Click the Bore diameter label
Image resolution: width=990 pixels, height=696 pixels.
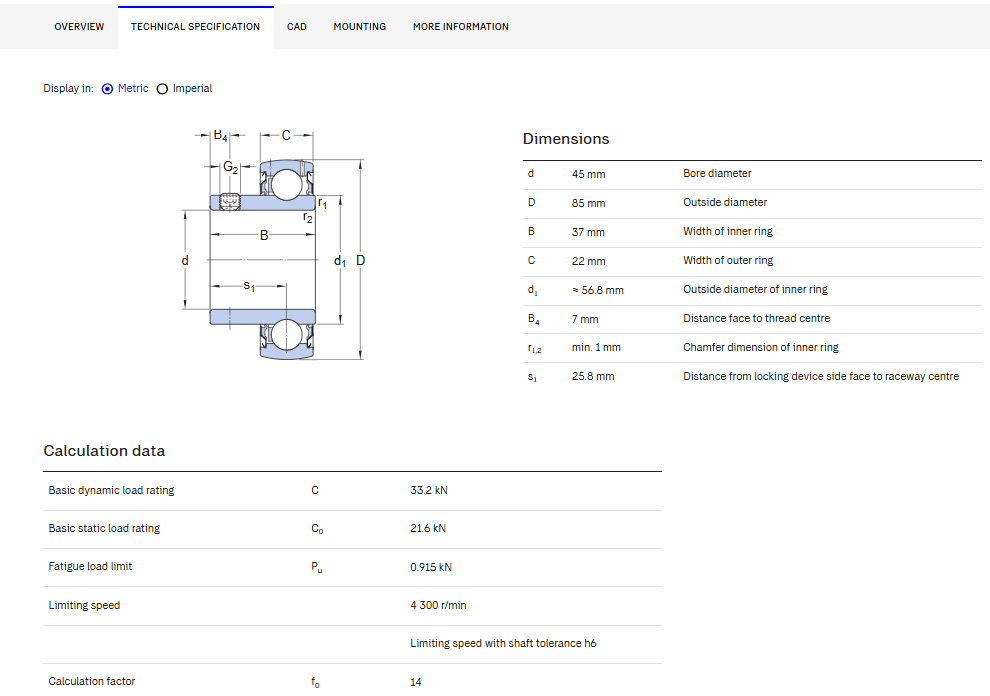(x=717, y=173)
